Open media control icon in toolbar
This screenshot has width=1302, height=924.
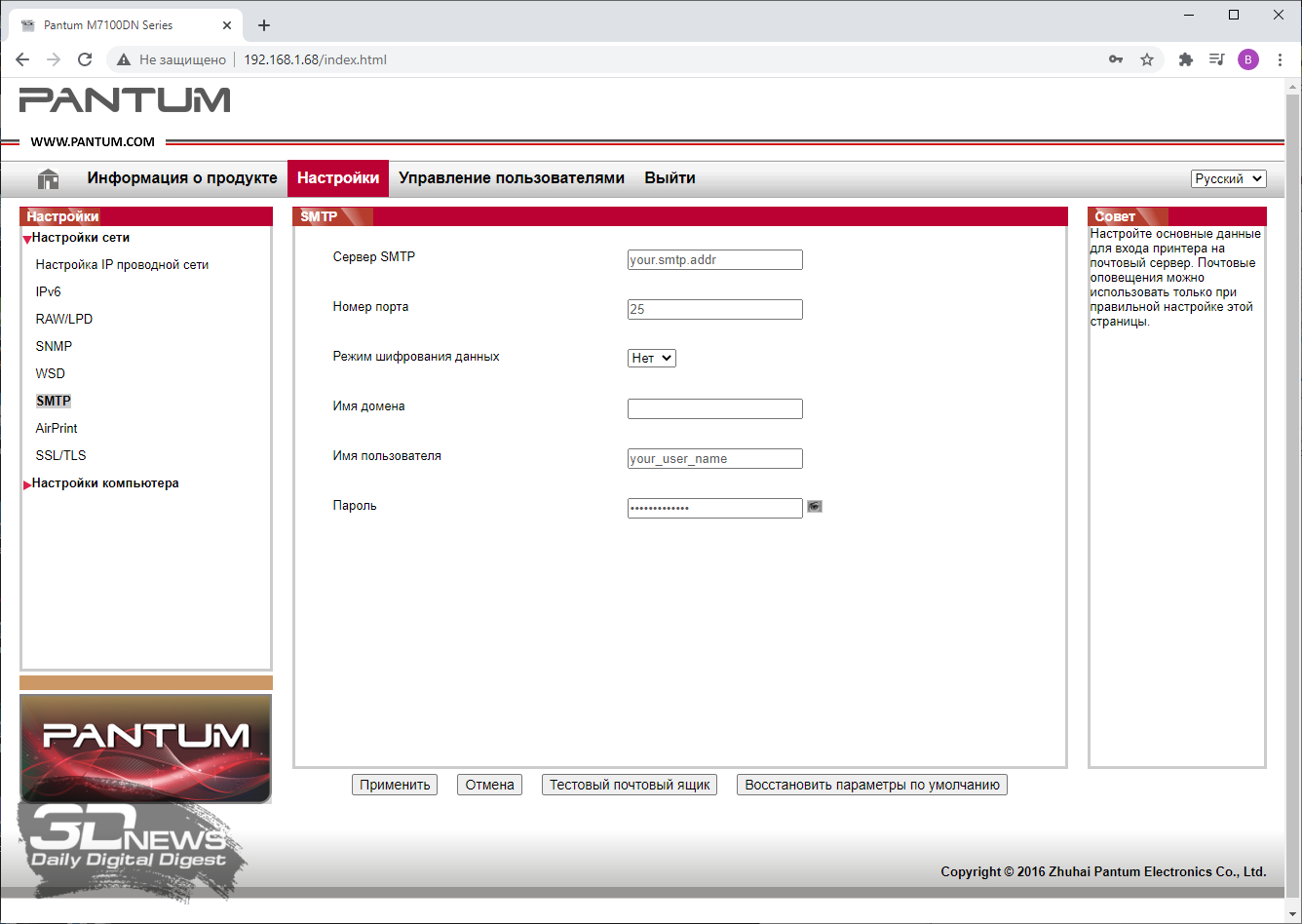point(1217,59)
